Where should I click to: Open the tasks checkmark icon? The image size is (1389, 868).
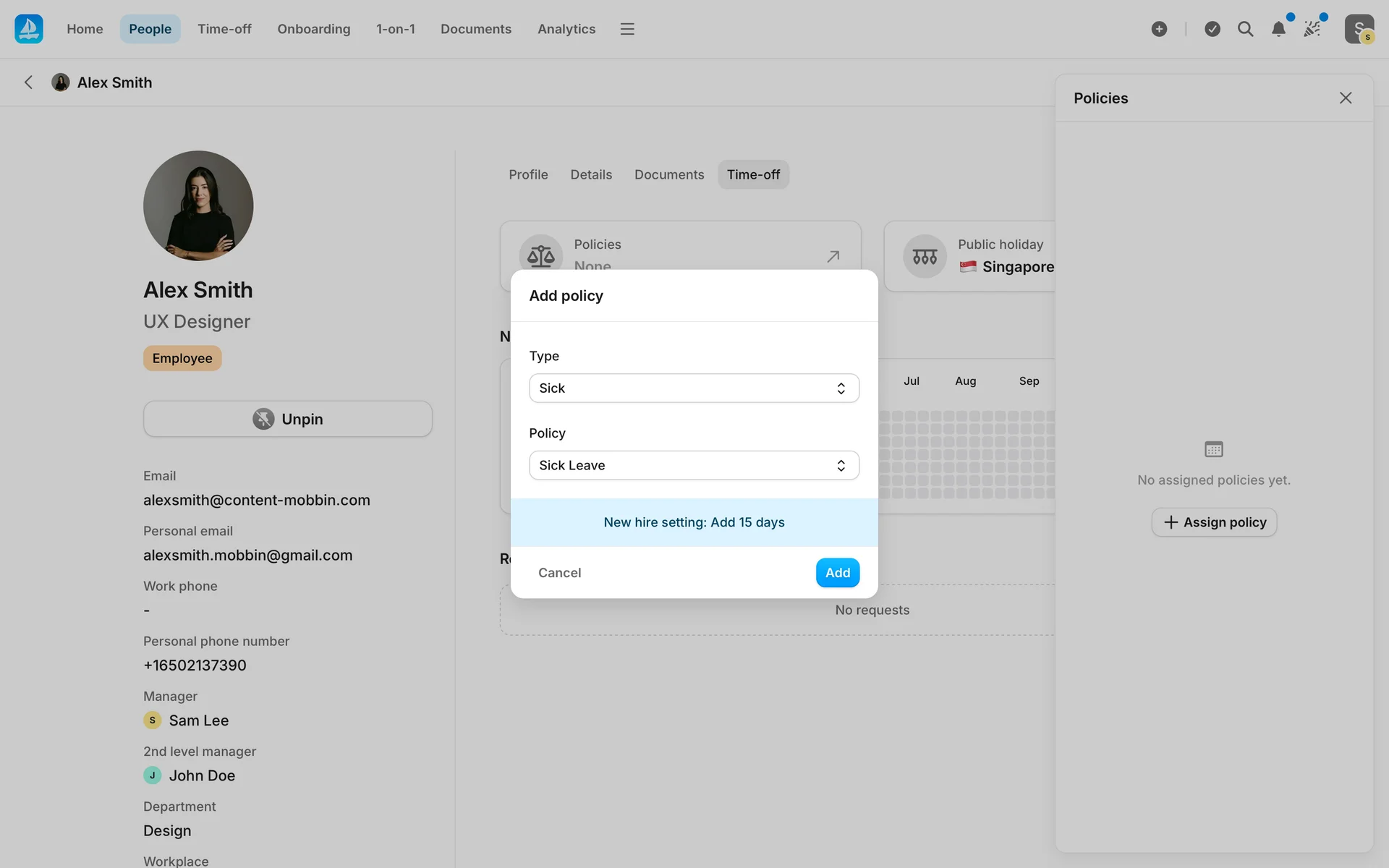click(1212, 29)
